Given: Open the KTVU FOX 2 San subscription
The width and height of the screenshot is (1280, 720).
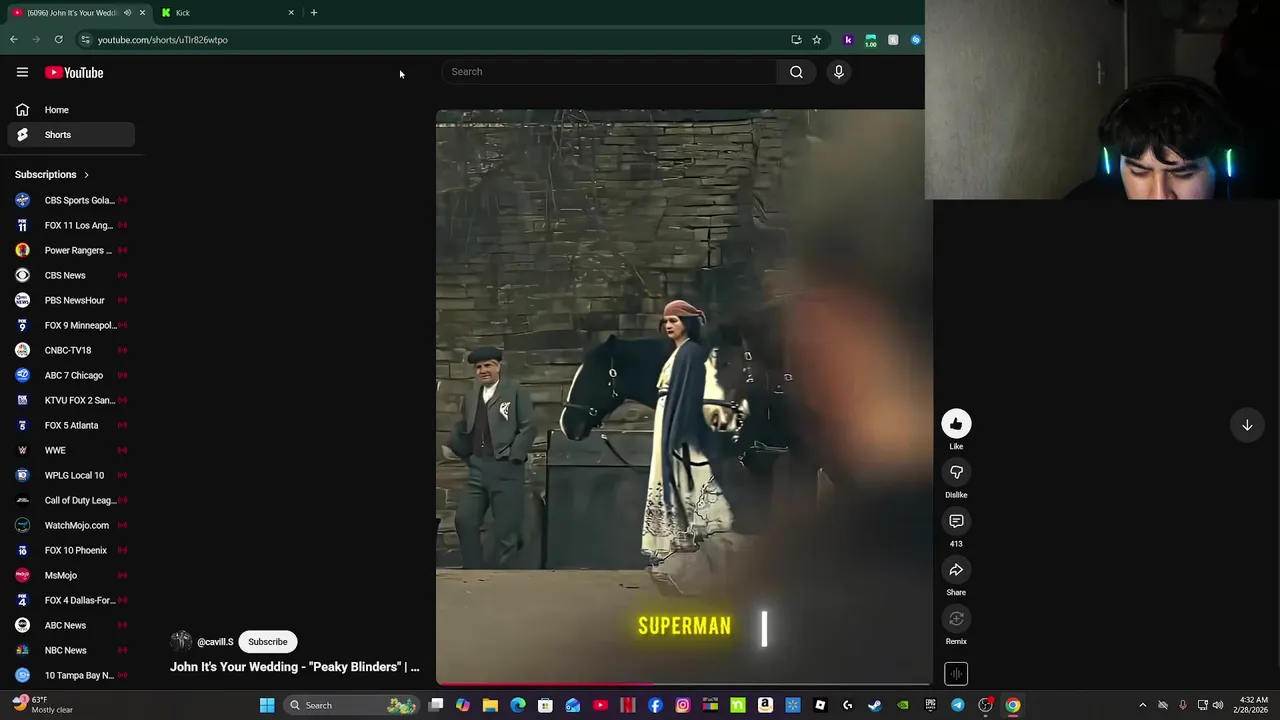Looking at the screenshot, I should pyautogui.click(x=71, y=400).
